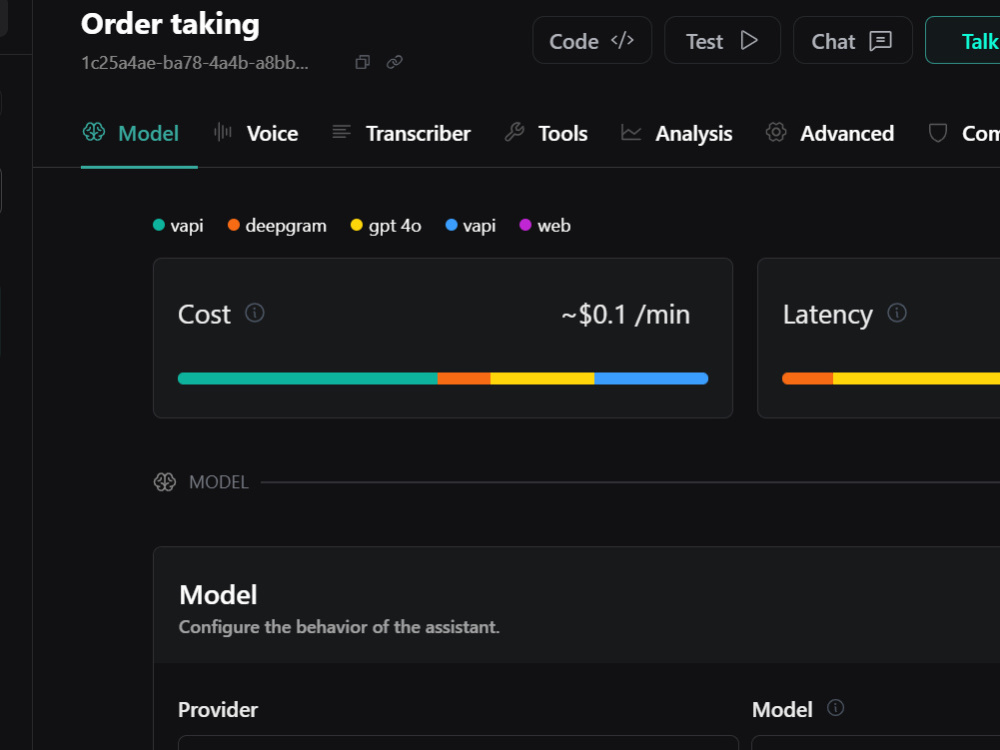Click the gpt 4o legend label
1000x750 pixels.
point(395,226)
